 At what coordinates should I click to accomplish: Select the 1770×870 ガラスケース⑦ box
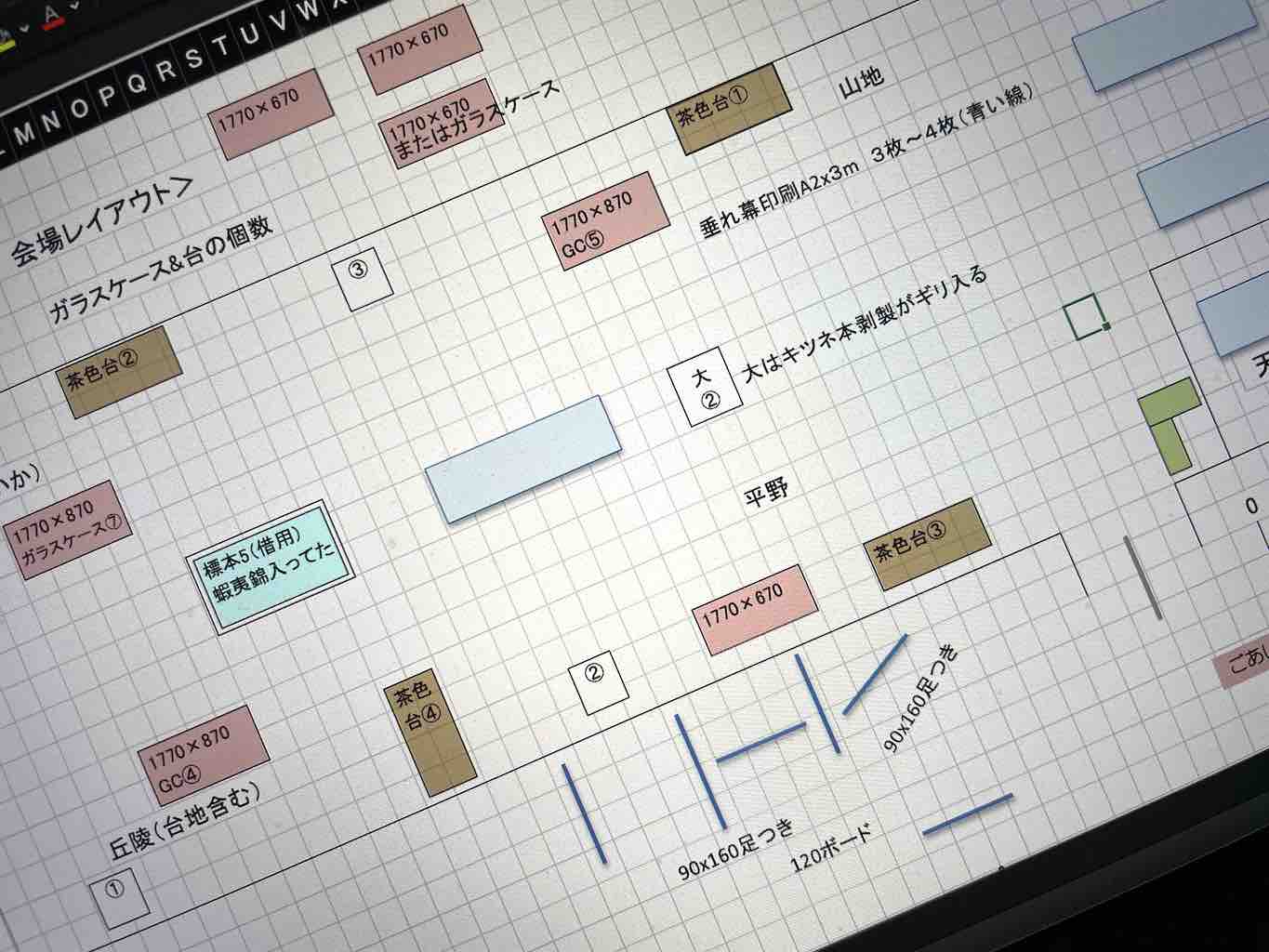click(x=67, y=530)
